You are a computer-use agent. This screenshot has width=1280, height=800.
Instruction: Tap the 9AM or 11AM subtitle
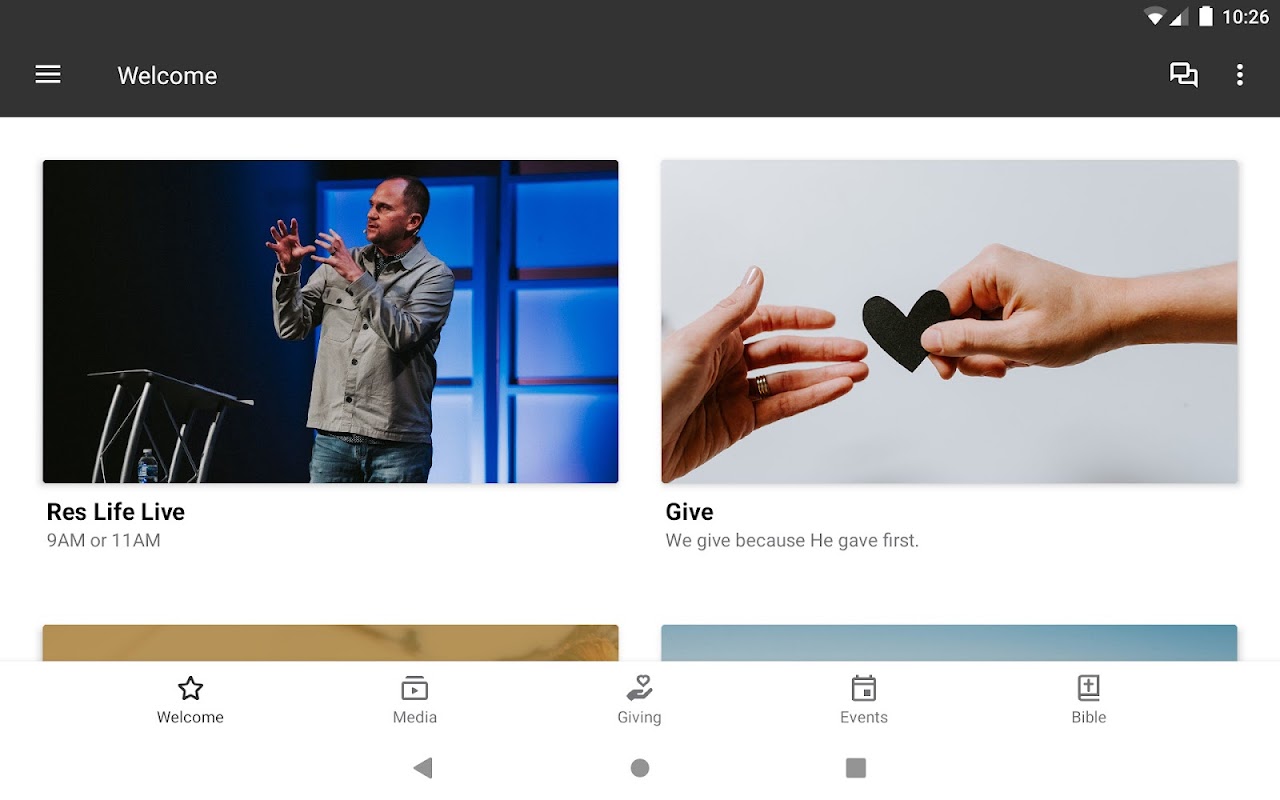tap(104, 541)
